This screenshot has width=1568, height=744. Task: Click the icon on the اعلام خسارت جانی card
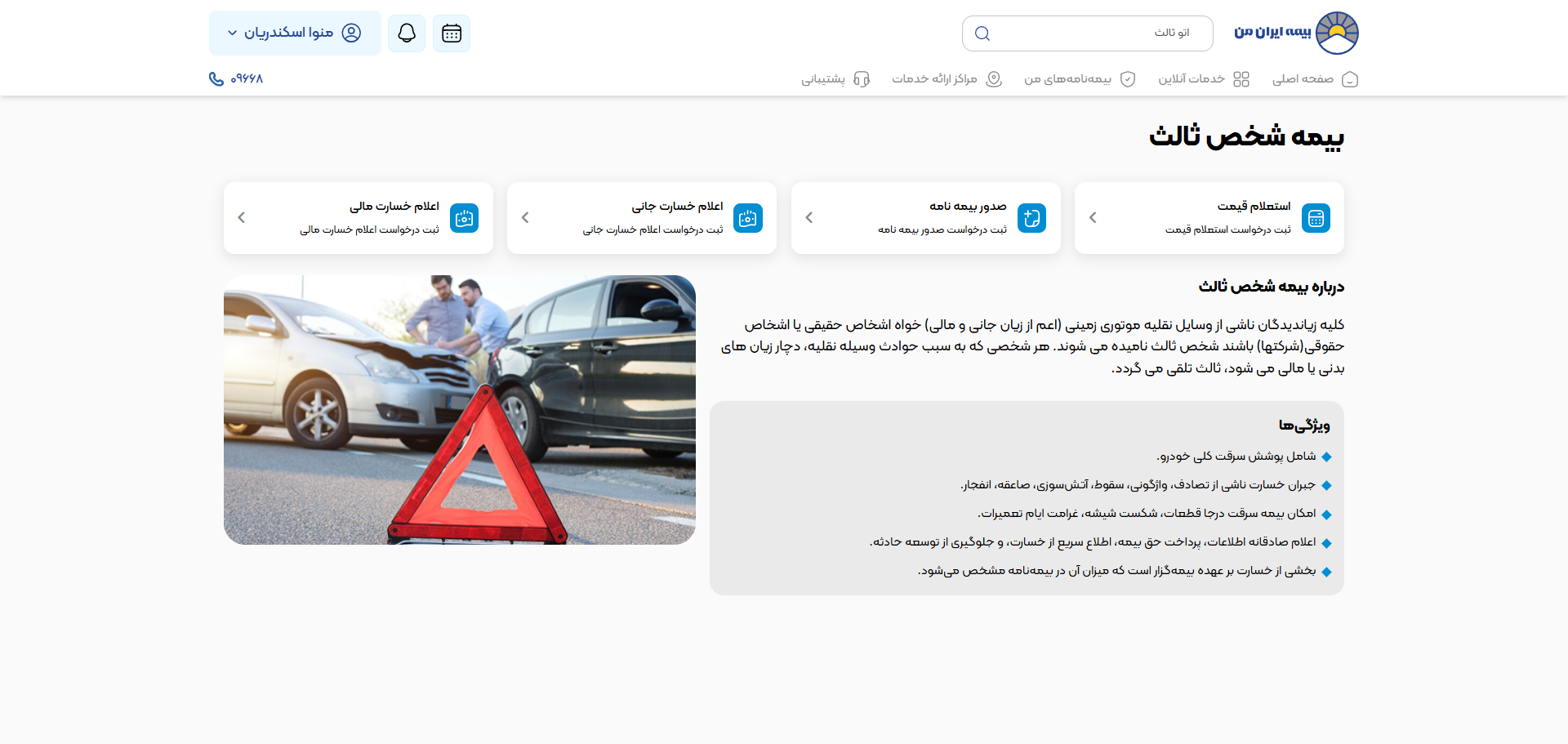(x=748, y=218)
